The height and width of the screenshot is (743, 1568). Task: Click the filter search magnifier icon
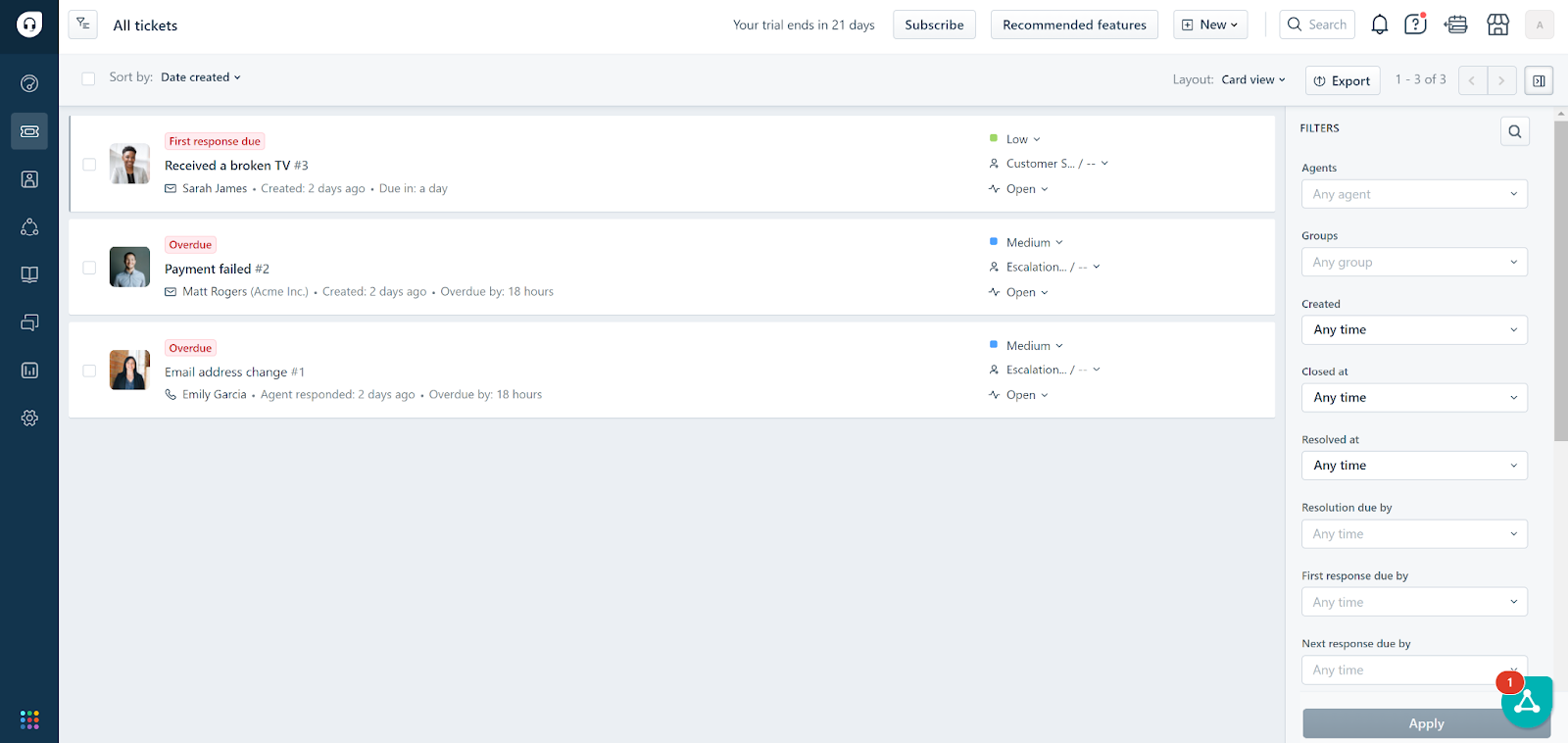tap(1514, 131)
